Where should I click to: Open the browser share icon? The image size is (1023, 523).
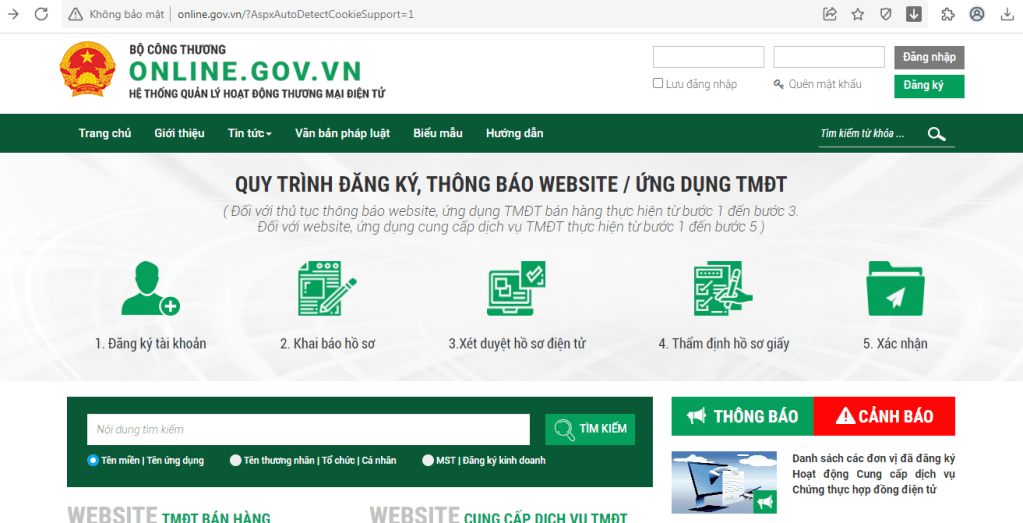pos(829,14)
